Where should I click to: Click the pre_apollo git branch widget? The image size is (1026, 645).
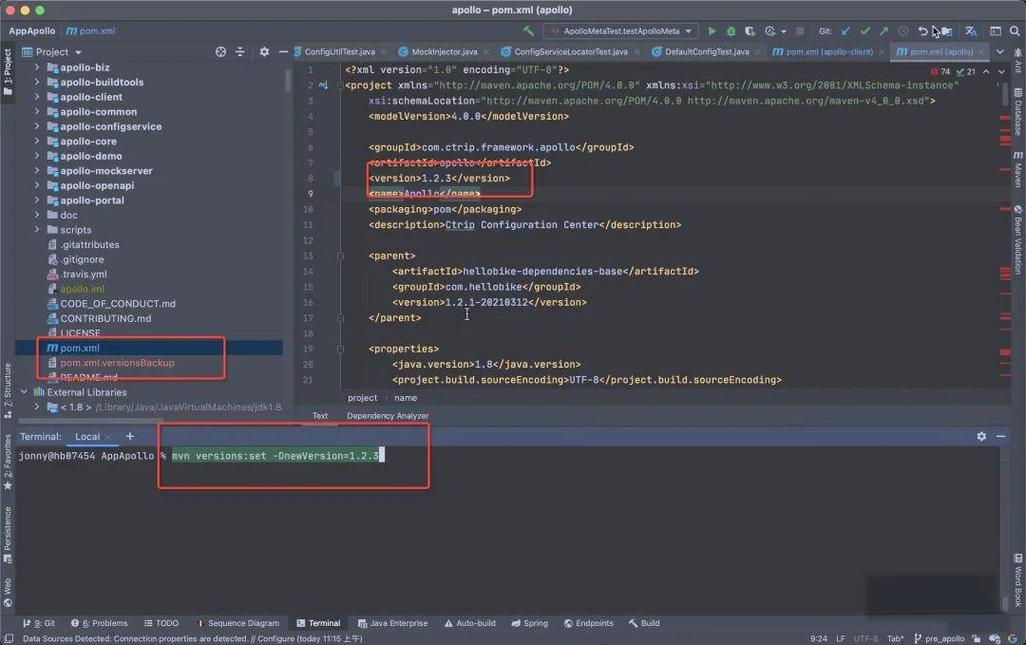[x=939, y=638]
